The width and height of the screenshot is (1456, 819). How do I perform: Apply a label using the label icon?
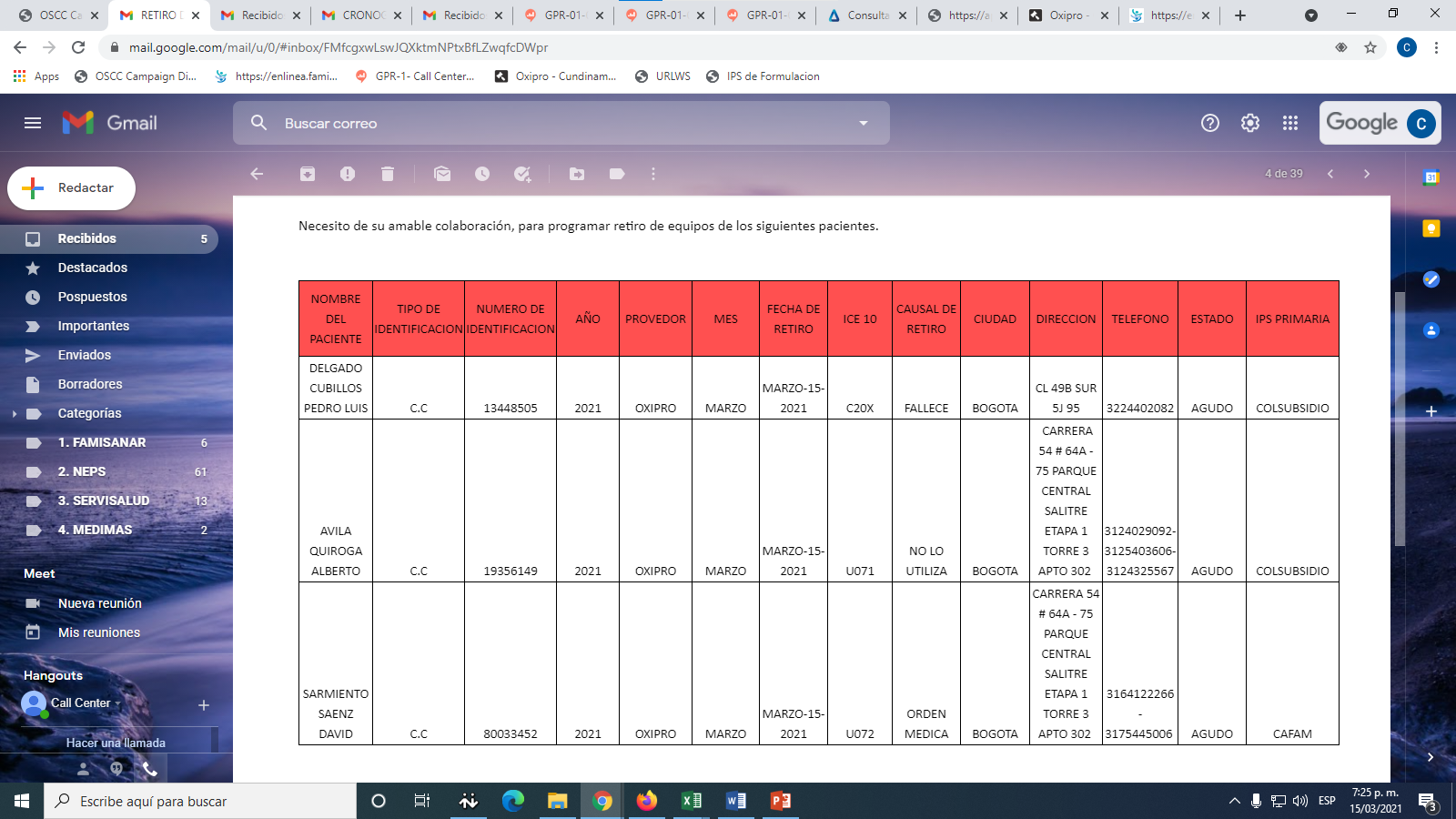[x=617, y=174]
